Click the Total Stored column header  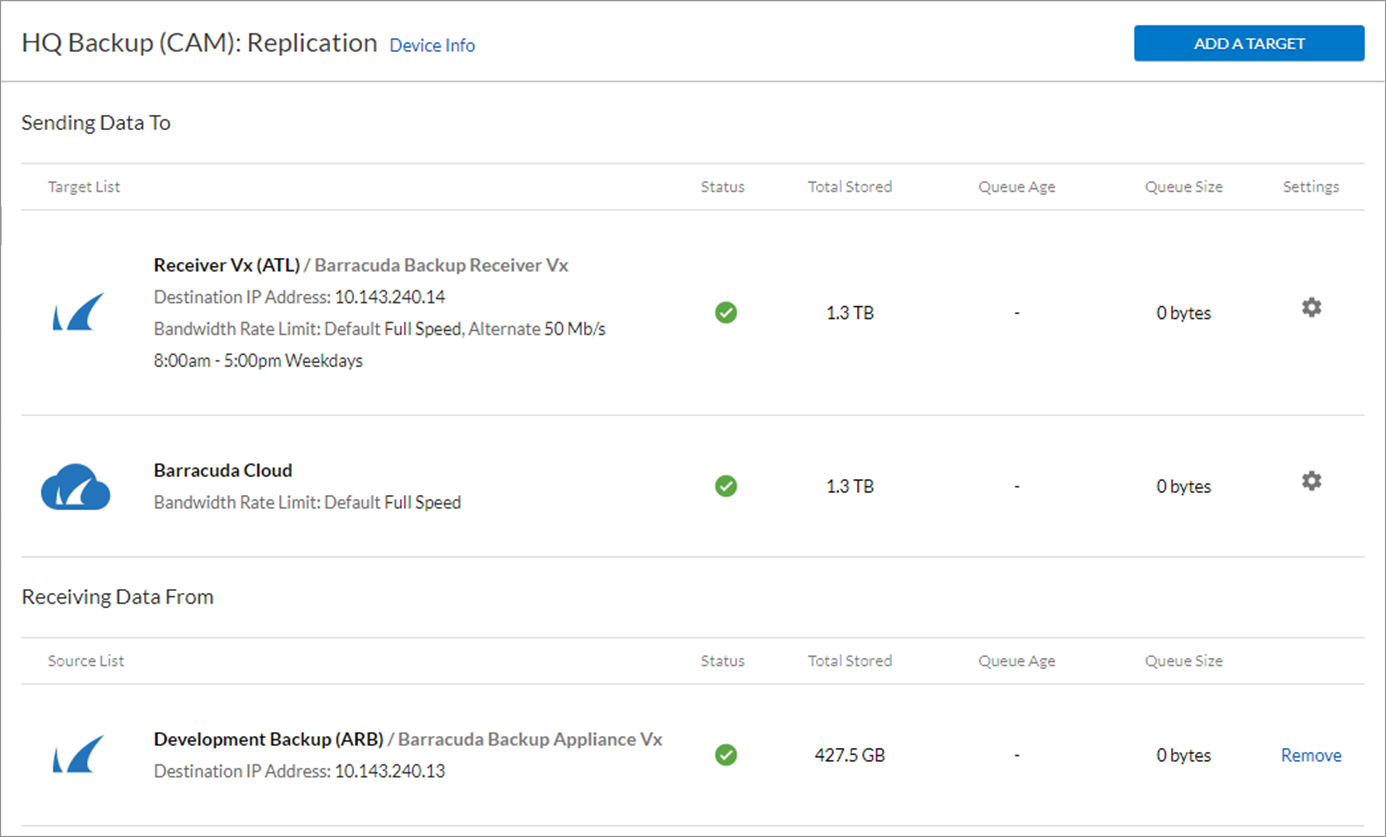coord(849,186)
